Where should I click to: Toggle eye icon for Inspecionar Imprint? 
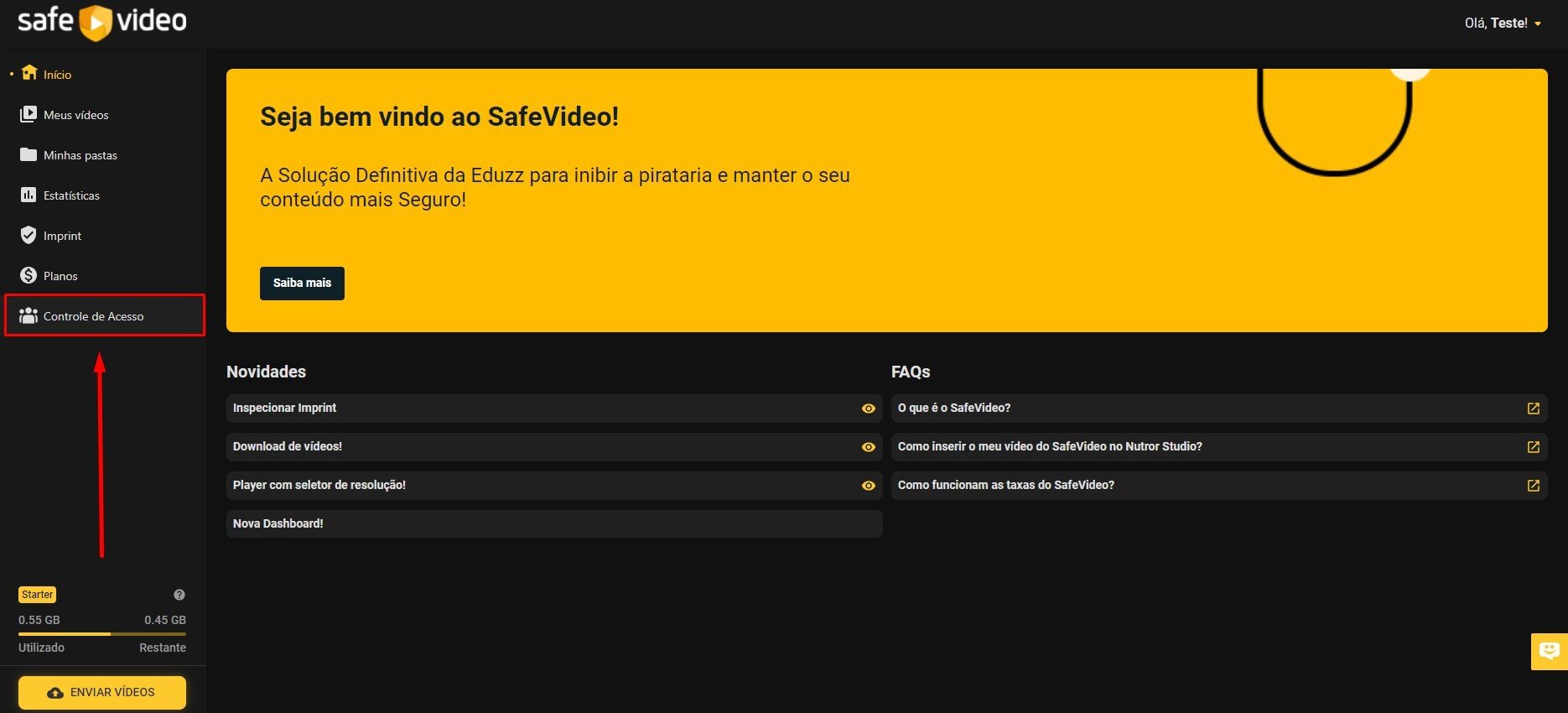[x=868, y=409]
